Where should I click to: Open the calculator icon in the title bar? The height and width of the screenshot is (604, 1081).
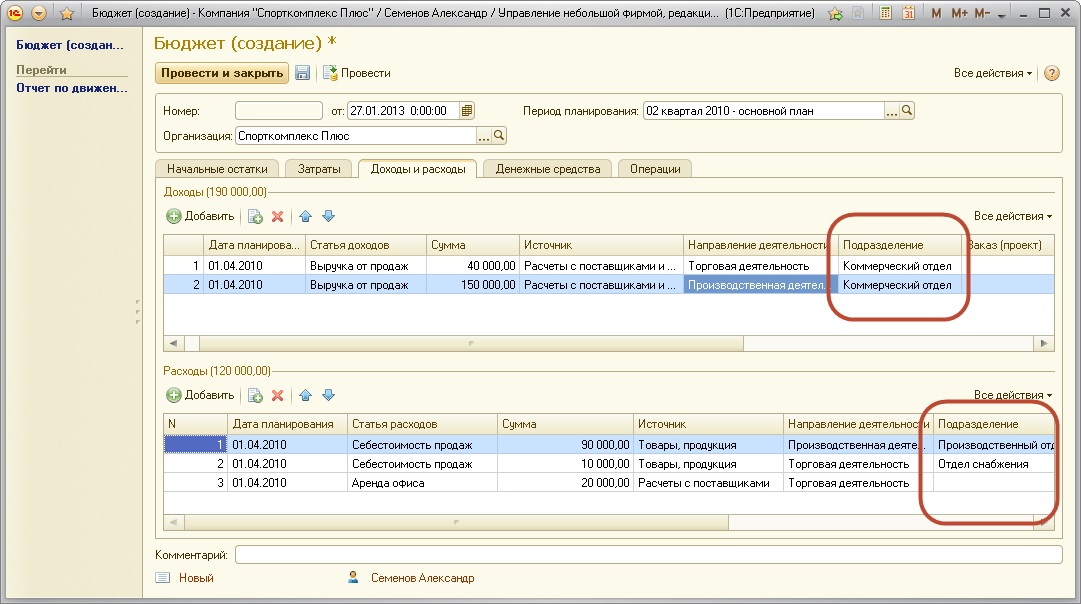[886, 14]
